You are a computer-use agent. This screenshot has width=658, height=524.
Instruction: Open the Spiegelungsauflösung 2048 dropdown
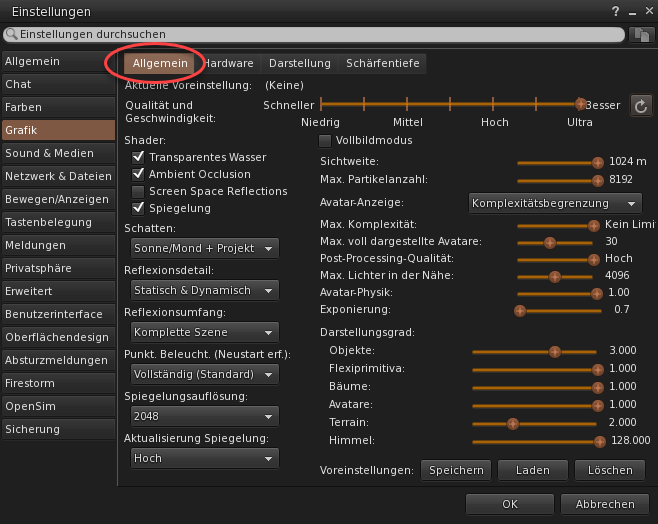coord(203,416)
